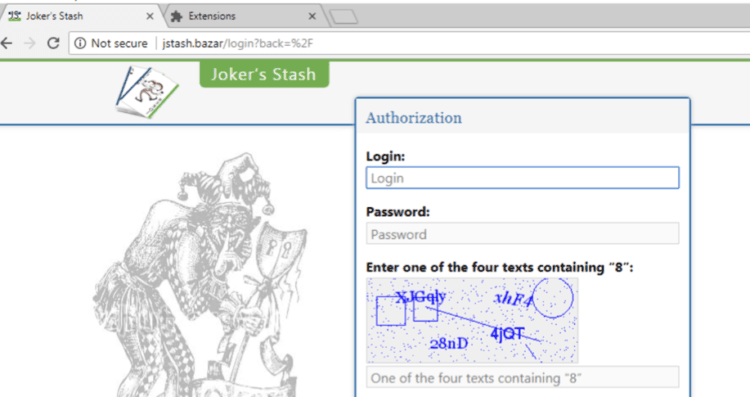Screen dimensions: 750x397
Task: Click the browser forward arrow
Action: pos(30,44)
